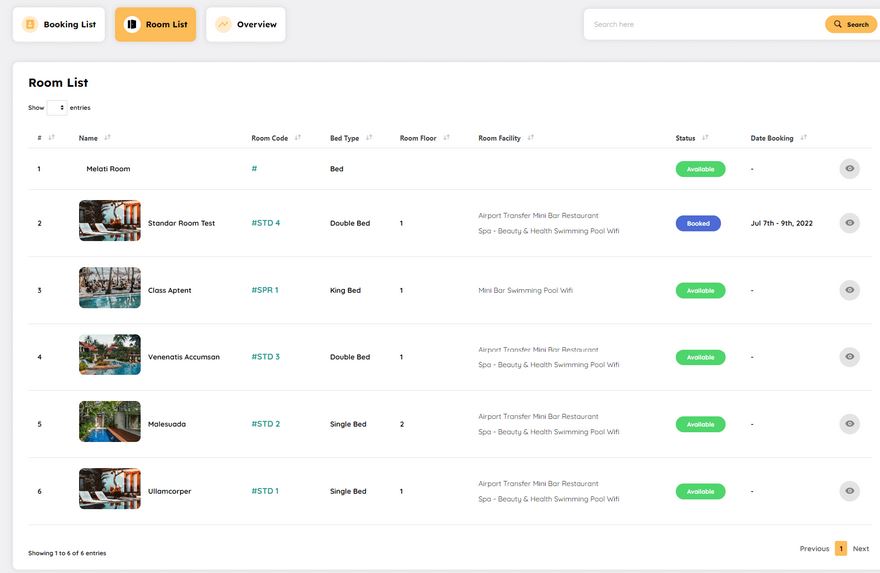Screen dimensions: 880x573
Task: Click the blue Booked status badge
Action: tap(698, 223)
